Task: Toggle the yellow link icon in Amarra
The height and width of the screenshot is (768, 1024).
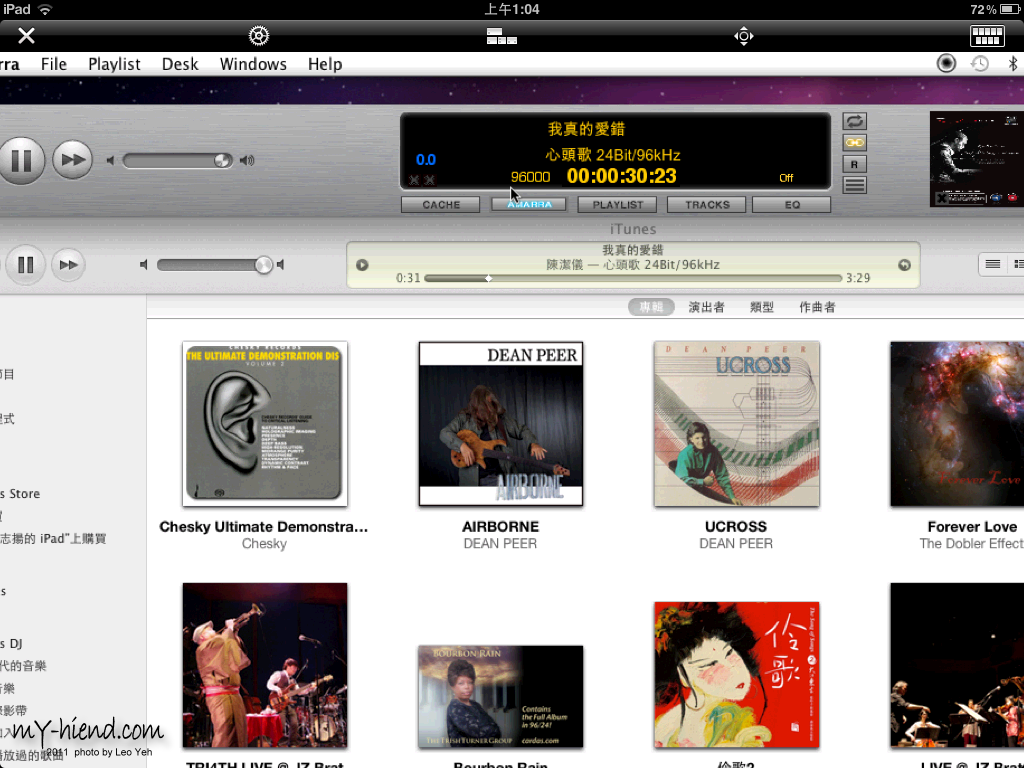Action: click(854, 142)
